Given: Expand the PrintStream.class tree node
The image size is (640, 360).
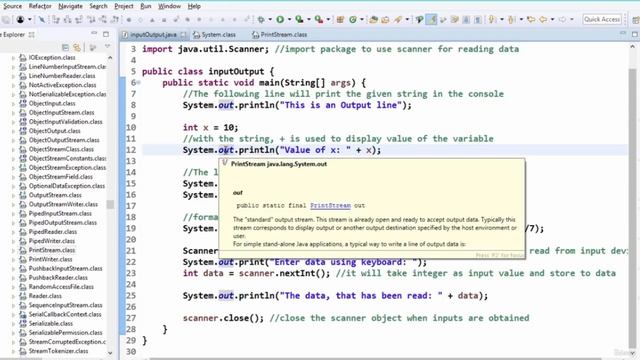Looking at the screenshot, I should 13,250.
